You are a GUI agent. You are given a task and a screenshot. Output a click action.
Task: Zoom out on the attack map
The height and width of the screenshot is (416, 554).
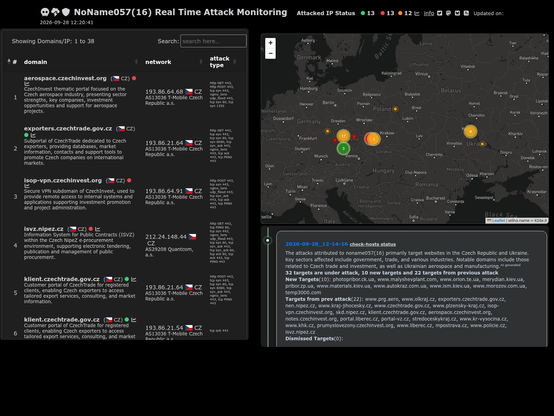270,53
